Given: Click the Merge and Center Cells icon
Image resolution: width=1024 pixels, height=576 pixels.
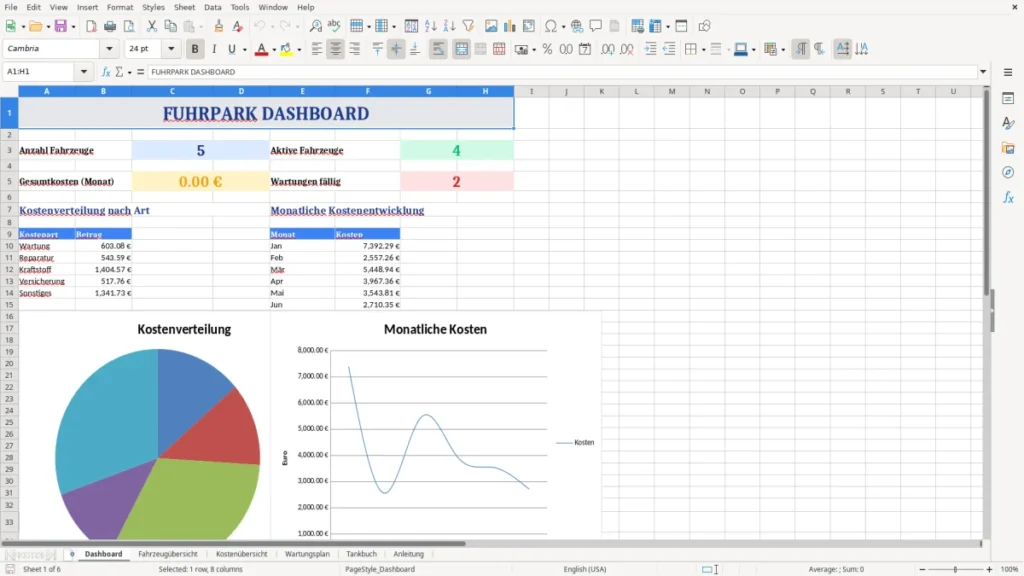Looking at the screenshot, I should (x=461, y=49).
